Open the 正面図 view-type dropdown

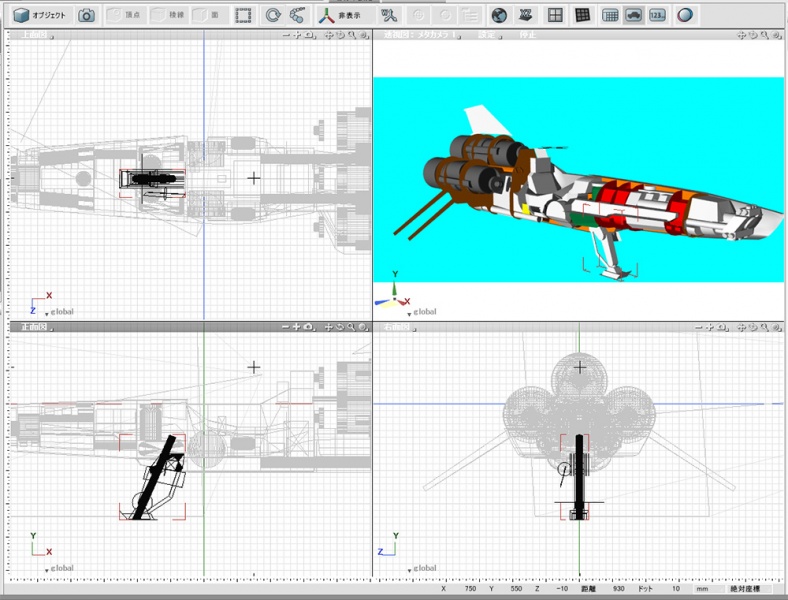point(36,327)
